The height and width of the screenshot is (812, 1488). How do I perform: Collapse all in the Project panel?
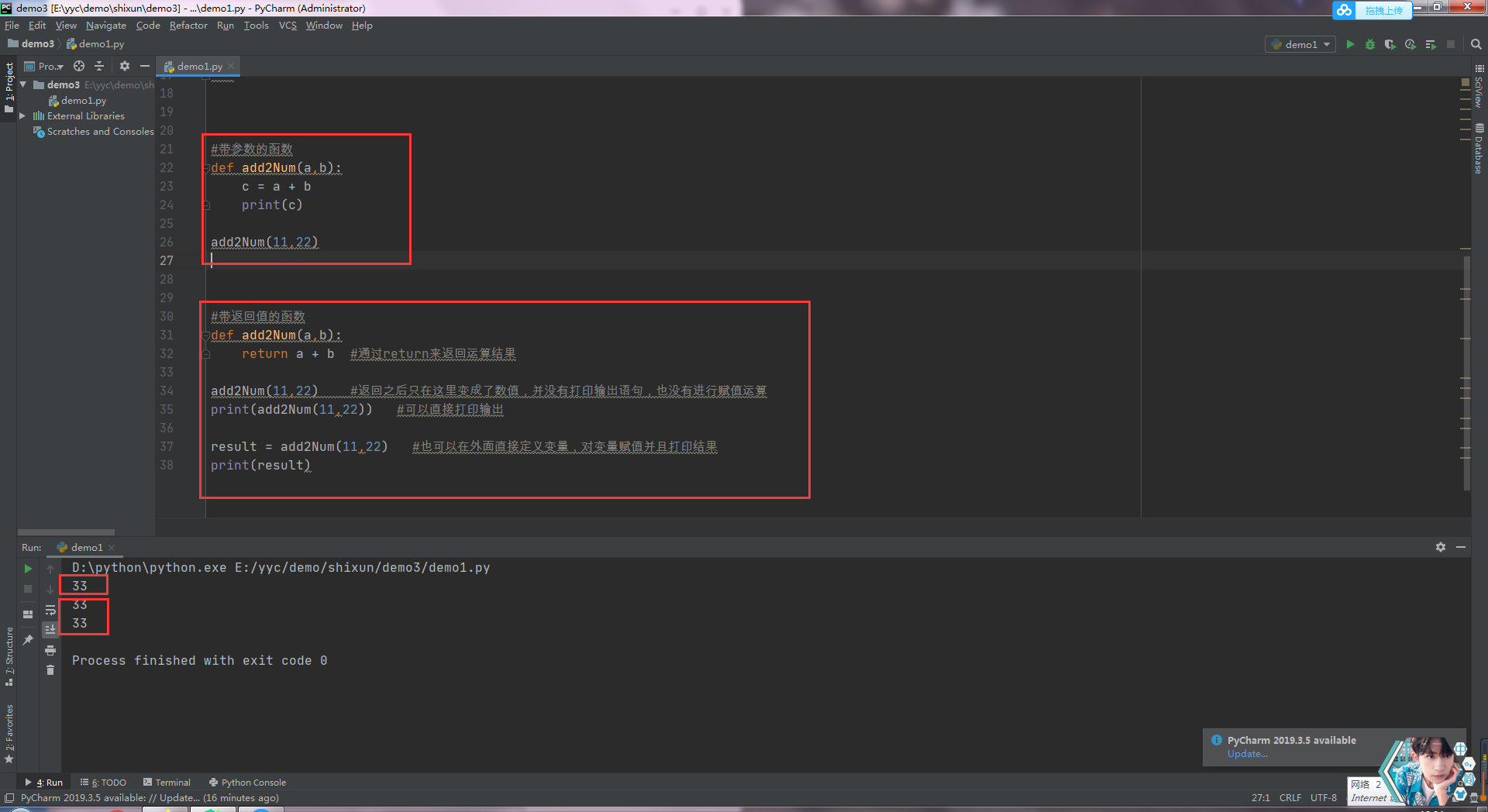pyautogui.click(x=99, y=67)
